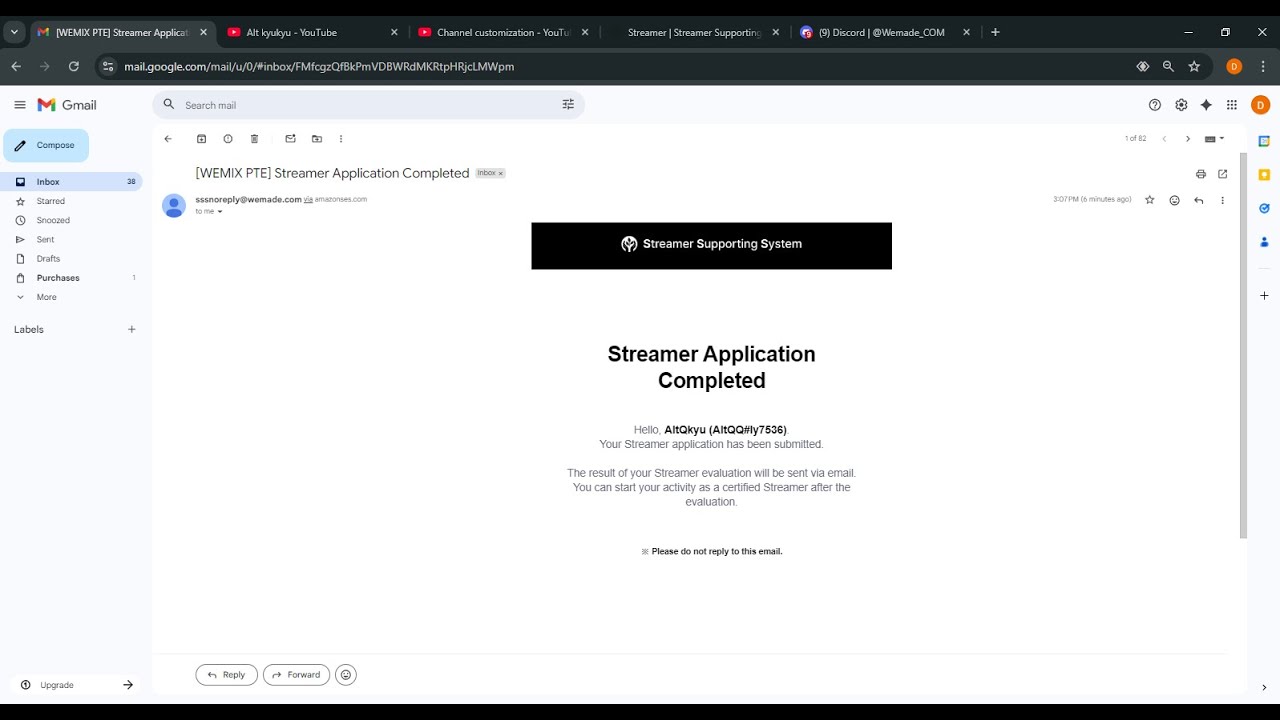This screenshot has height=720, width=1280.
Task: Get add-ons plus in side panel
Action: 1264,296
